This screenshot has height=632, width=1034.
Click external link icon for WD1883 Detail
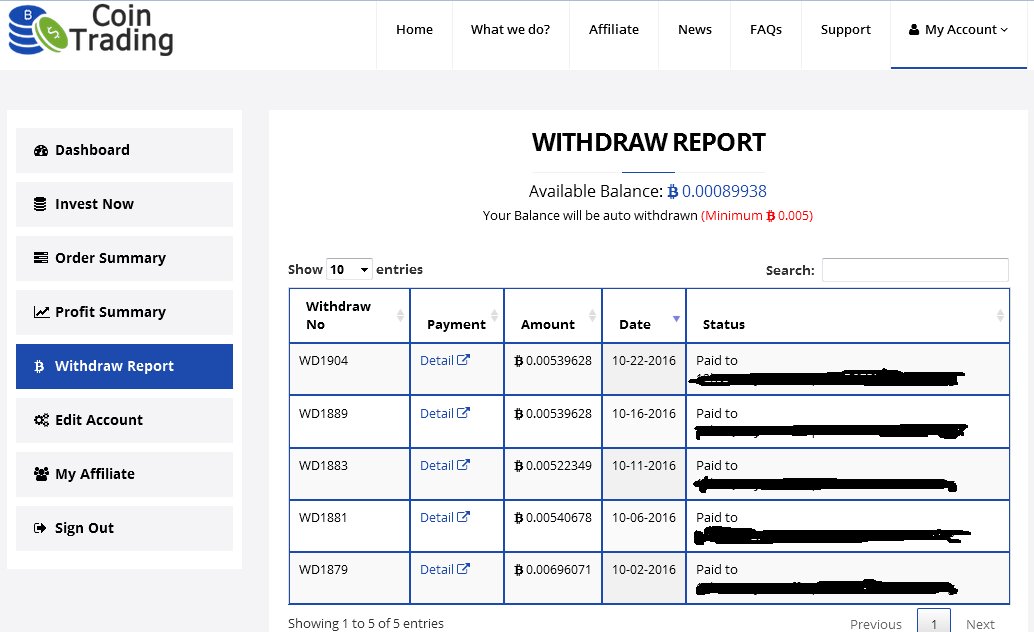click(x=464, y=464)
